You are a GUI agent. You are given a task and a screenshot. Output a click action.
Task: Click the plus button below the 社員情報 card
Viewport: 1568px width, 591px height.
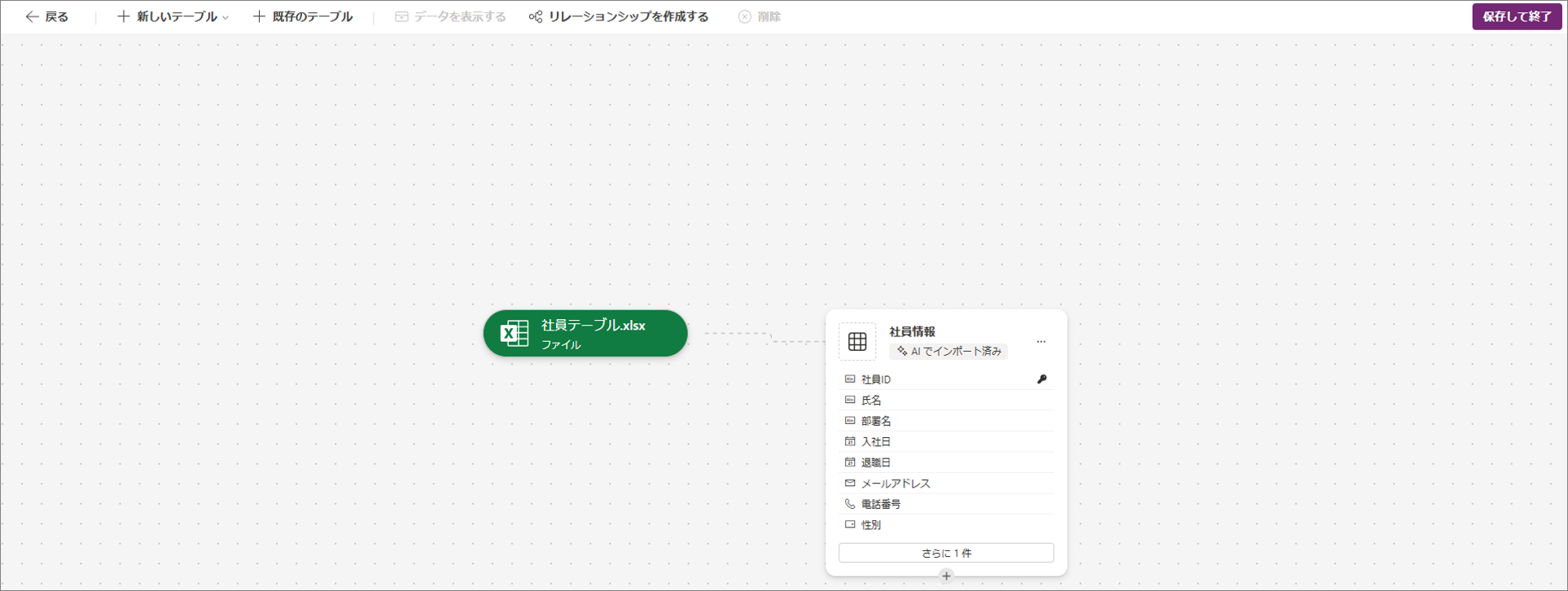tap(946, 576)
